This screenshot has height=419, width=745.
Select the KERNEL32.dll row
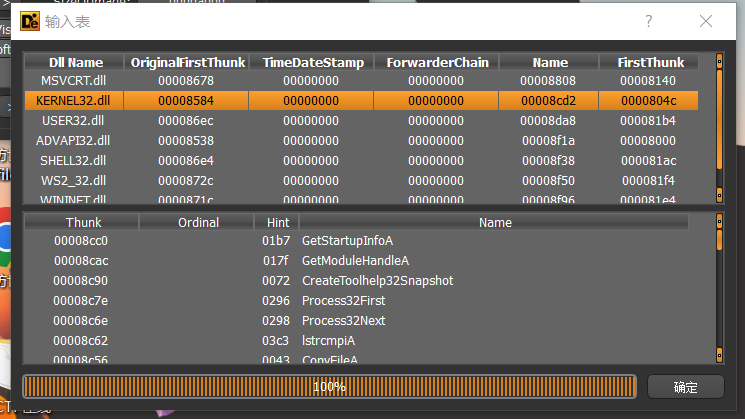[361, 101]
